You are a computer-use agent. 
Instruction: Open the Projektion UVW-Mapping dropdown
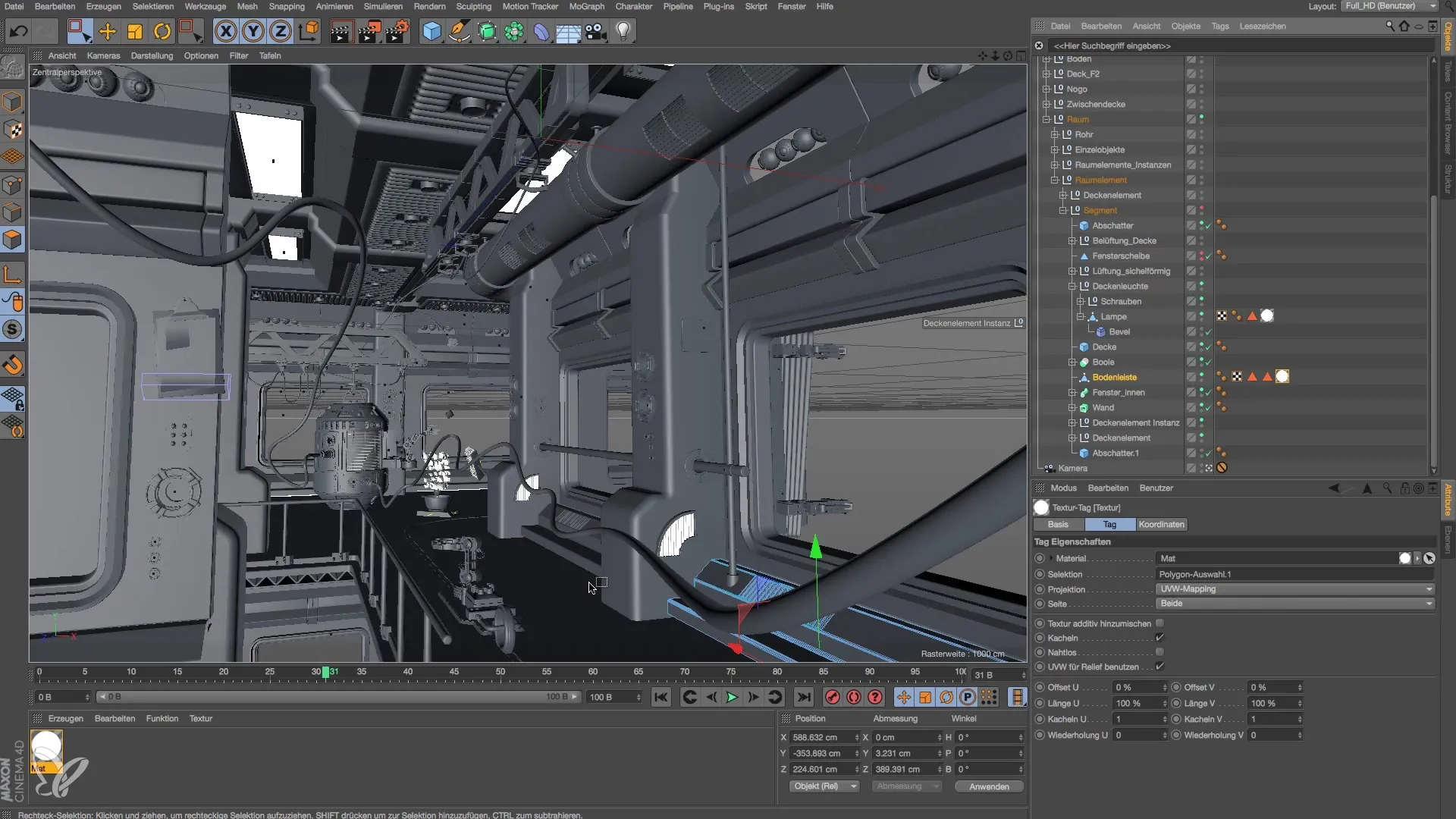[1295, 589]
